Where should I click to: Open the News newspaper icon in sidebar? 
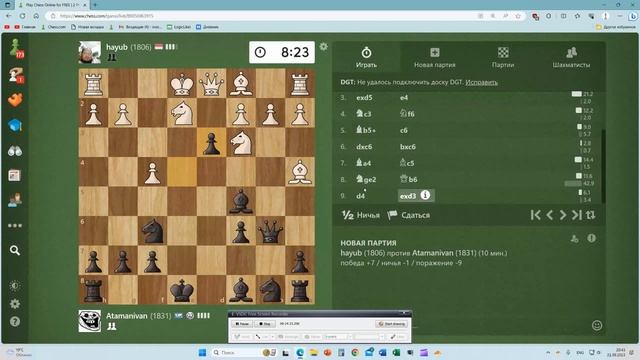point(15,176)
